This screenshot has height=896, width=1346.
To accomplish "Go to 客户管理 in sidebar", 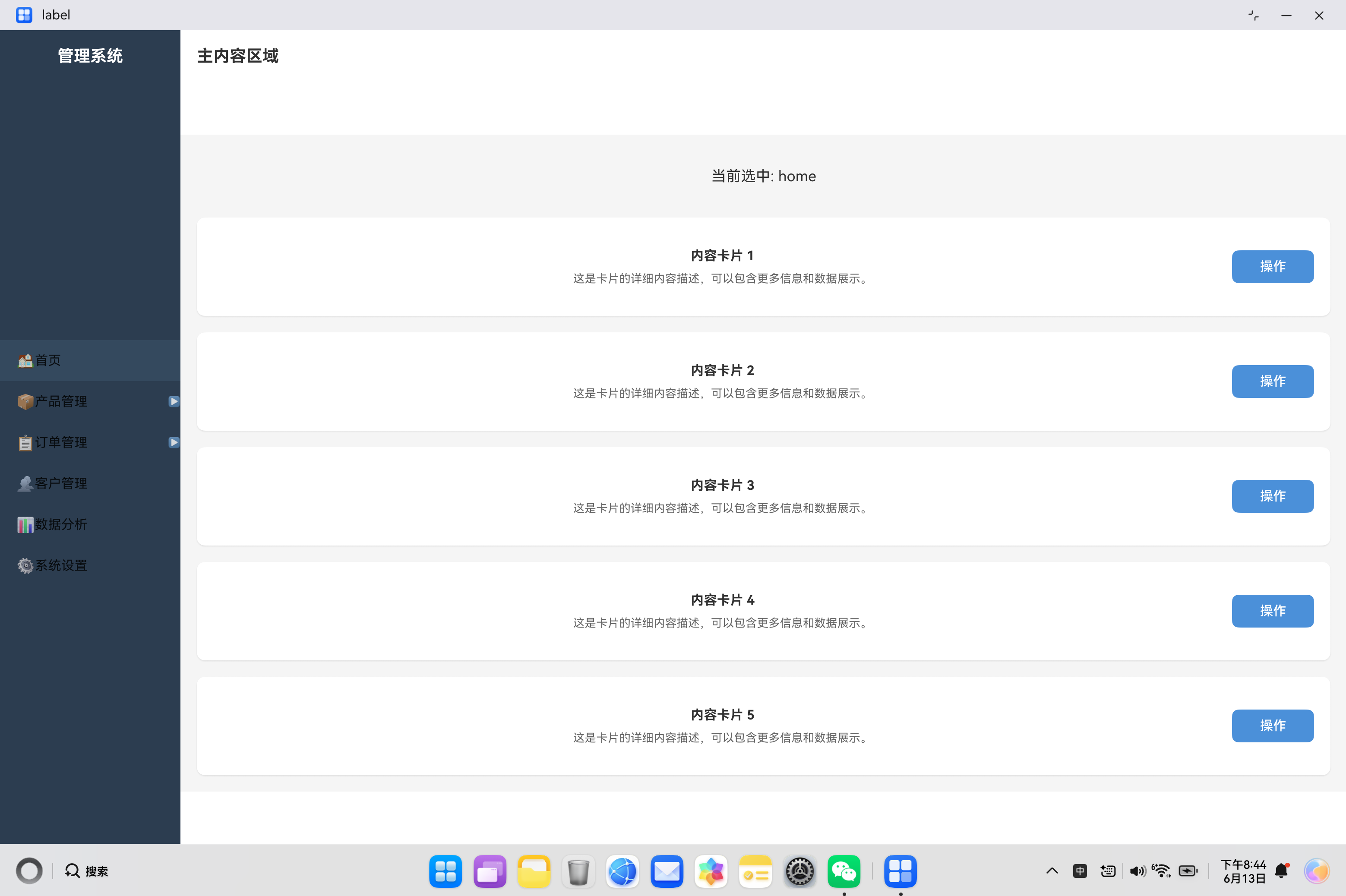I will point(90,484).
